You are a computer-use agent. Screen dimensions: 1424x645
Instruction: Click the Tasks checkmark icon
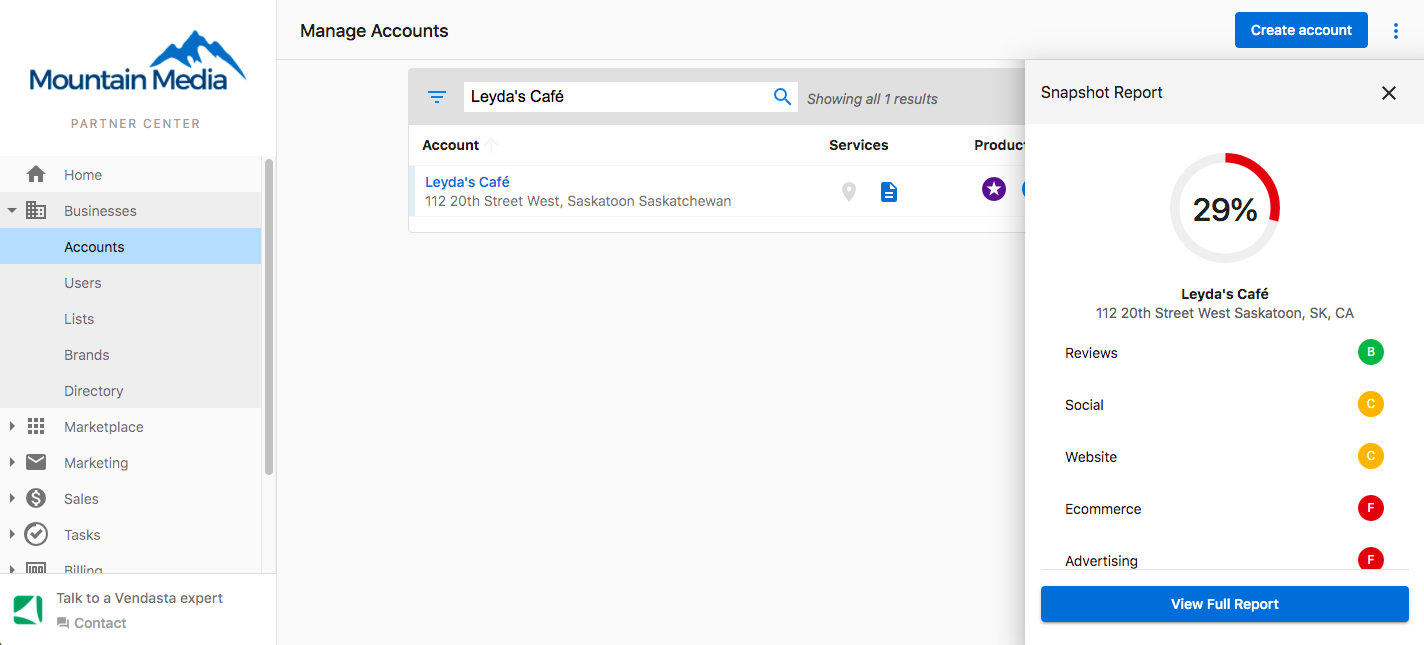(36, 534)
